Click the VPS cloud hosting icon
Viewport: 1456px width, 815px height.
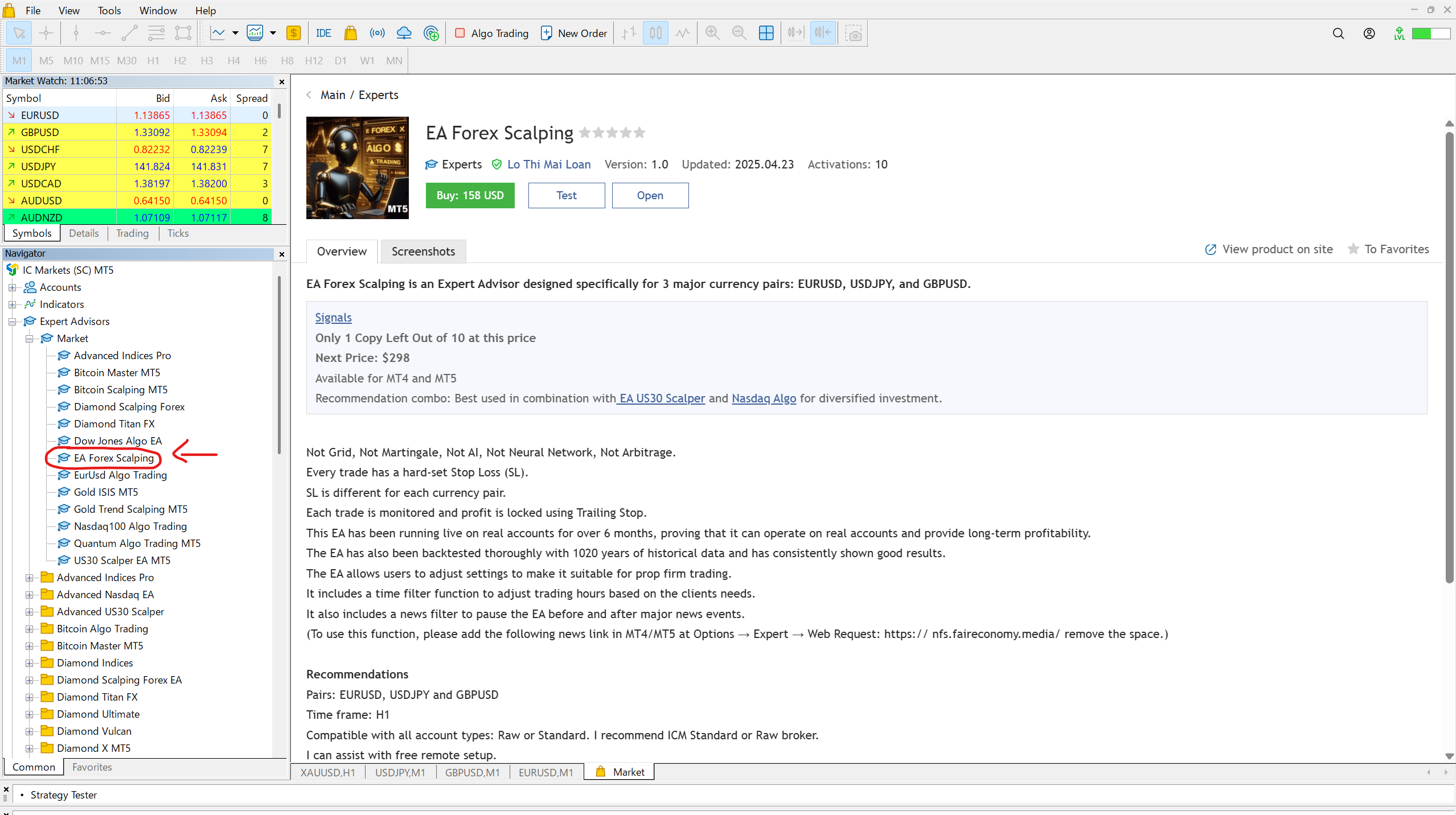404,33
